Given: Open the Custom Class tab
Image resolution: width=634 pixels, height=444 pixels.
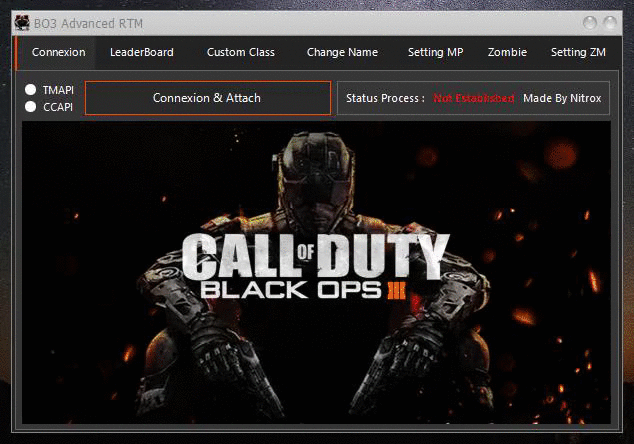Looking at the screenshot, I should pyautogui.click(x=241, y=53).
